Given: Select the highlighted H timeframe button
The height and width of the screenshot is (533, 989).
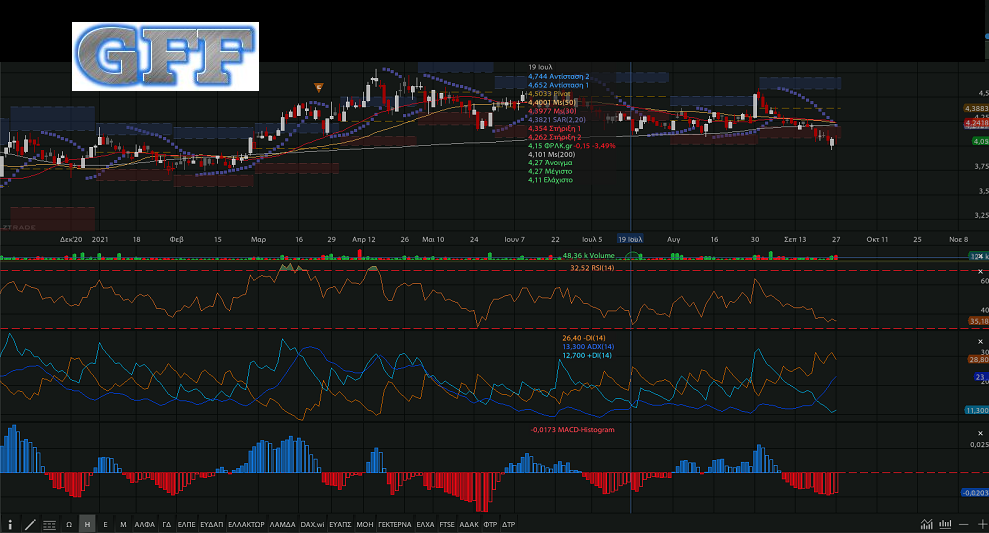Looking at the screenshot, I should point(87,524).
